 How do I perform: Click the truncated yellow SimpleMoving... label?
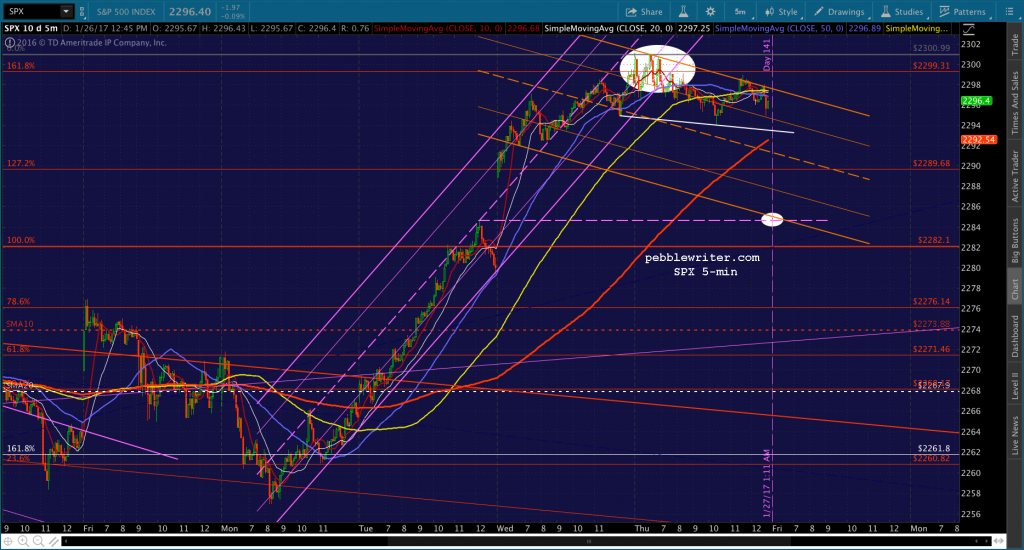pyautogui.click(x=916, y=28)
